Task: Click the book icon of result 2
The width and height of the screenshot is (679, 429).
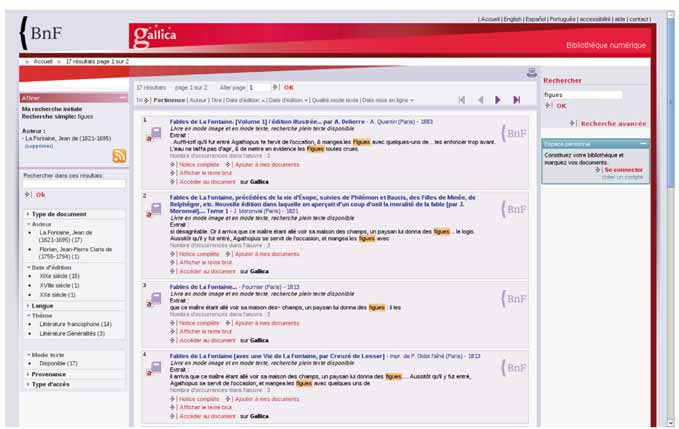Action: (x=155, y=210)
